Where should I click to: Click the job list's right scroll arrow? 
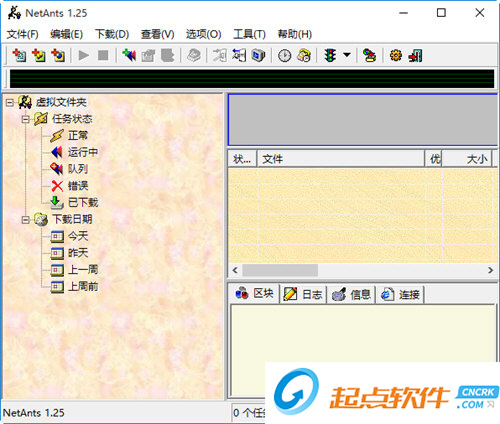490,270
